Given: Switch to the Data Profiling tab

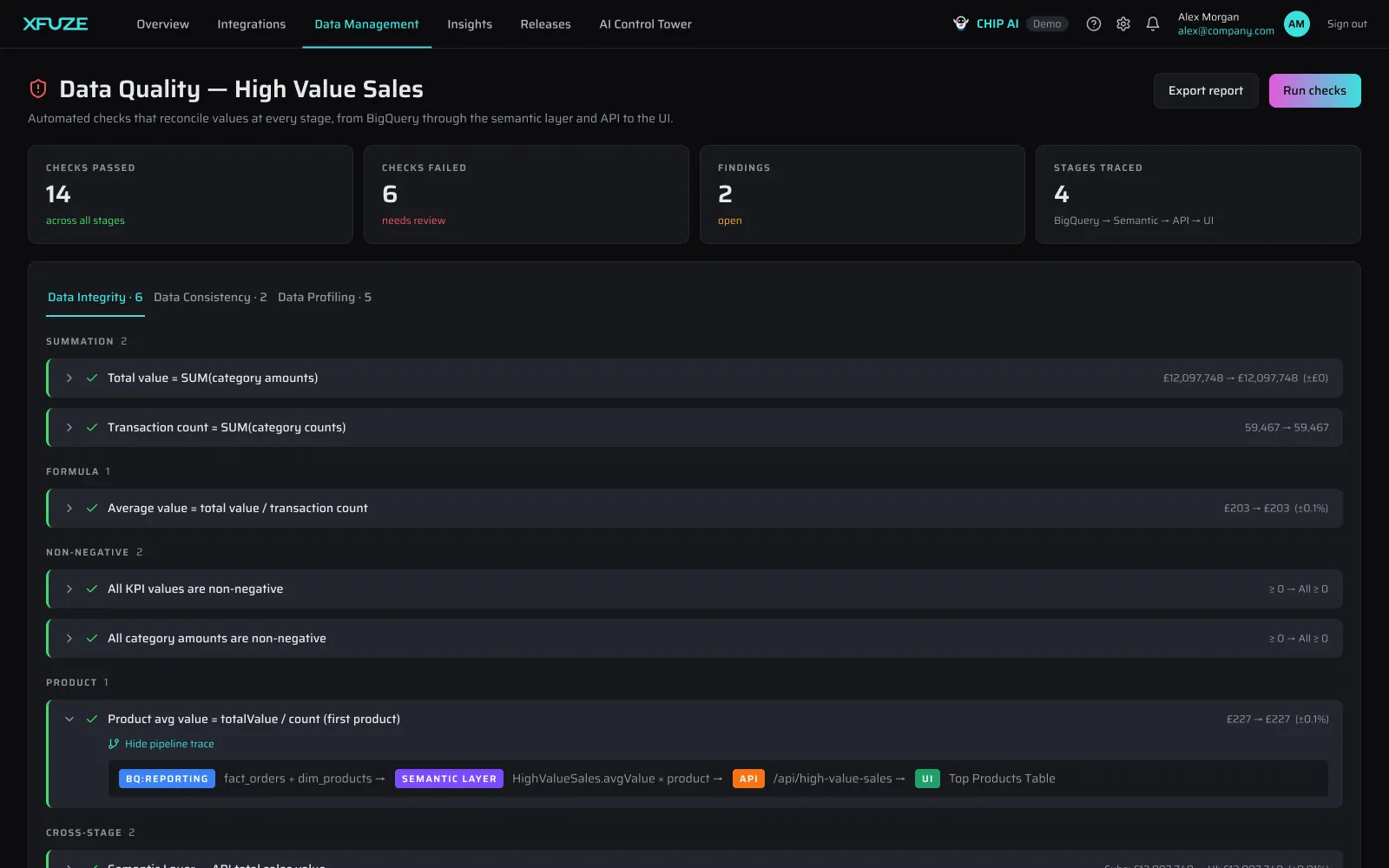Looking at the screenshot, I should click(325, 297).
